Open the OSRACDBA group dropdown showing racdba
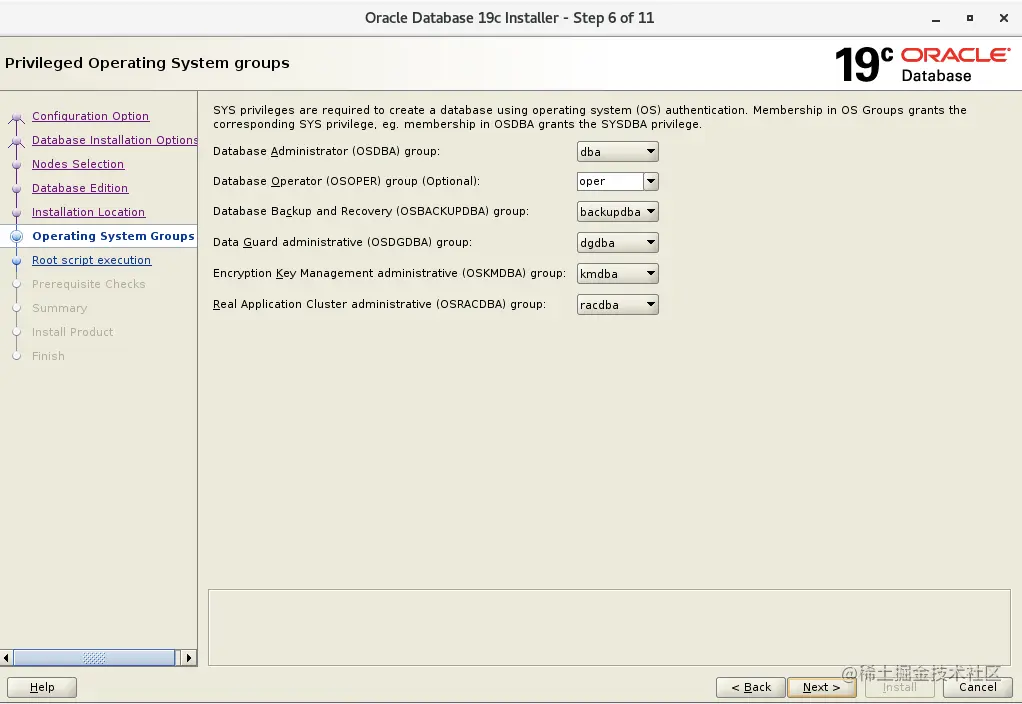Screen dimensions: 1022x704 pyautogui.click(x=617, y=304)
